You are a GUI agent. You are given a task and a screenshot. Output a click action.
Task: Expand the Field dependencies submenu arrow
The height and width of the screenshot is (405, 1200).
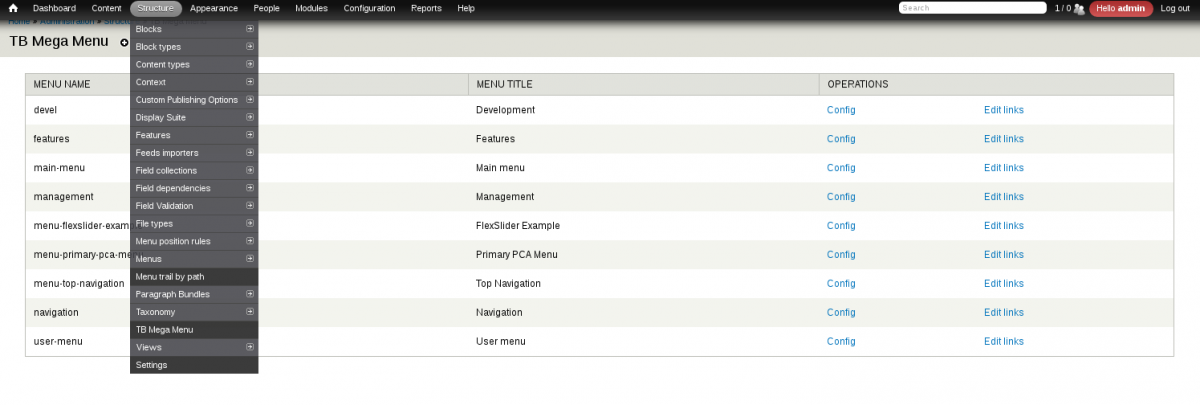click(249, 188)
